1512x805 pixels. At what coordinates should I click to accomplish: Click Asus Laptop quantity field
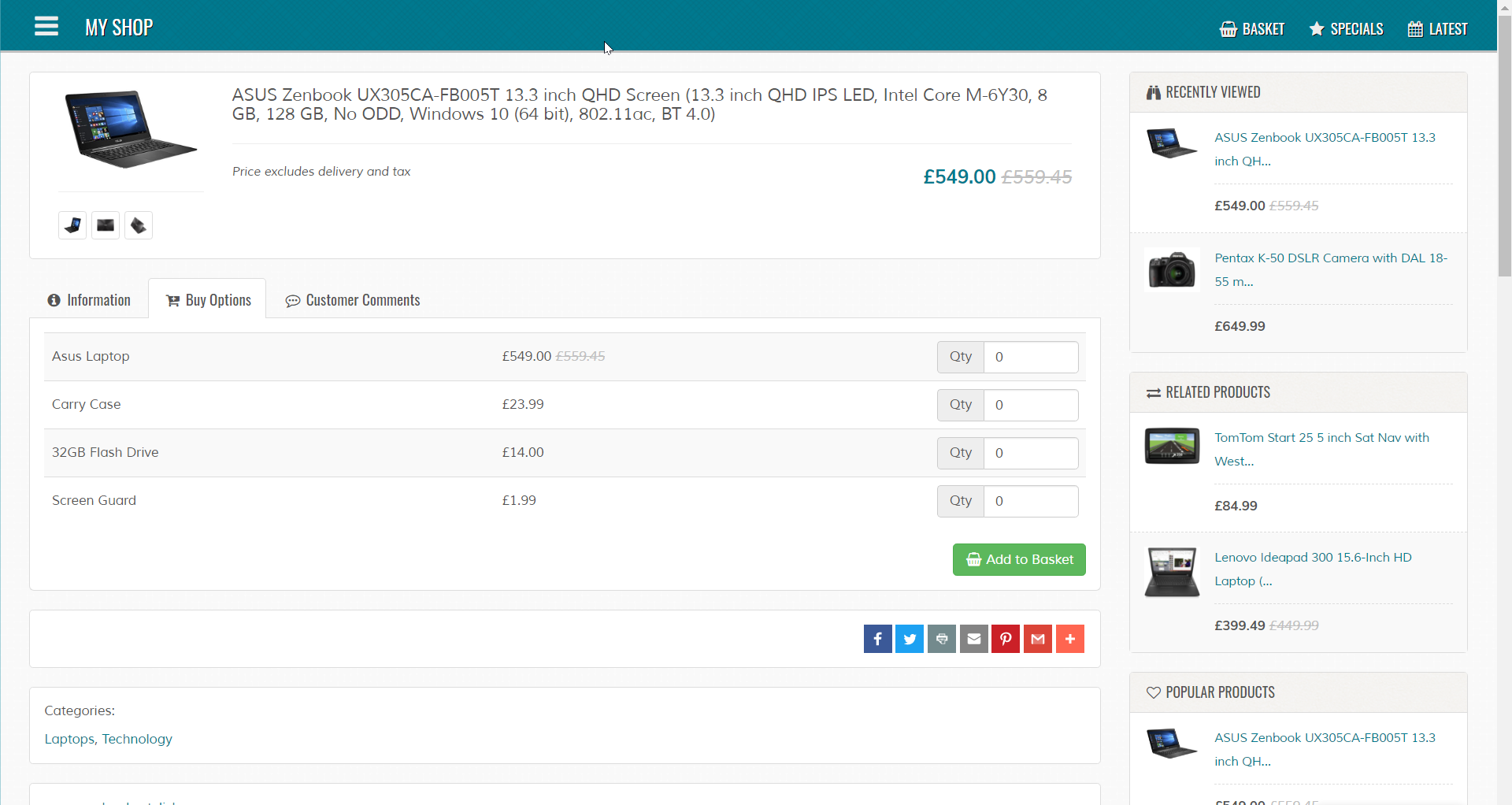point(1031,357)
